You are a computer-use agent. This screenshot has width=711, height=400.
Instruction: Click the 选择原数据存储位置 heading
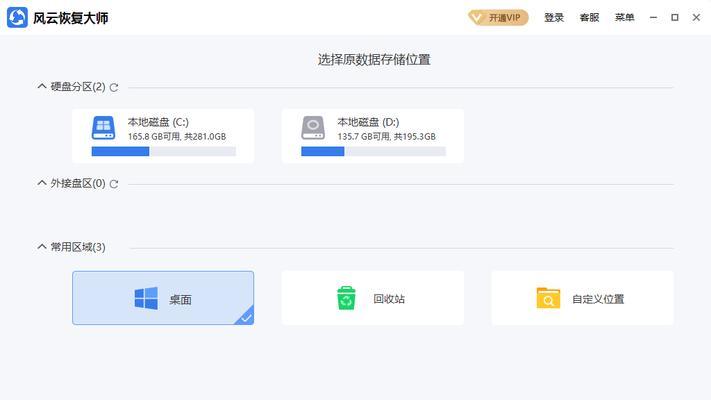coord(374,59)
